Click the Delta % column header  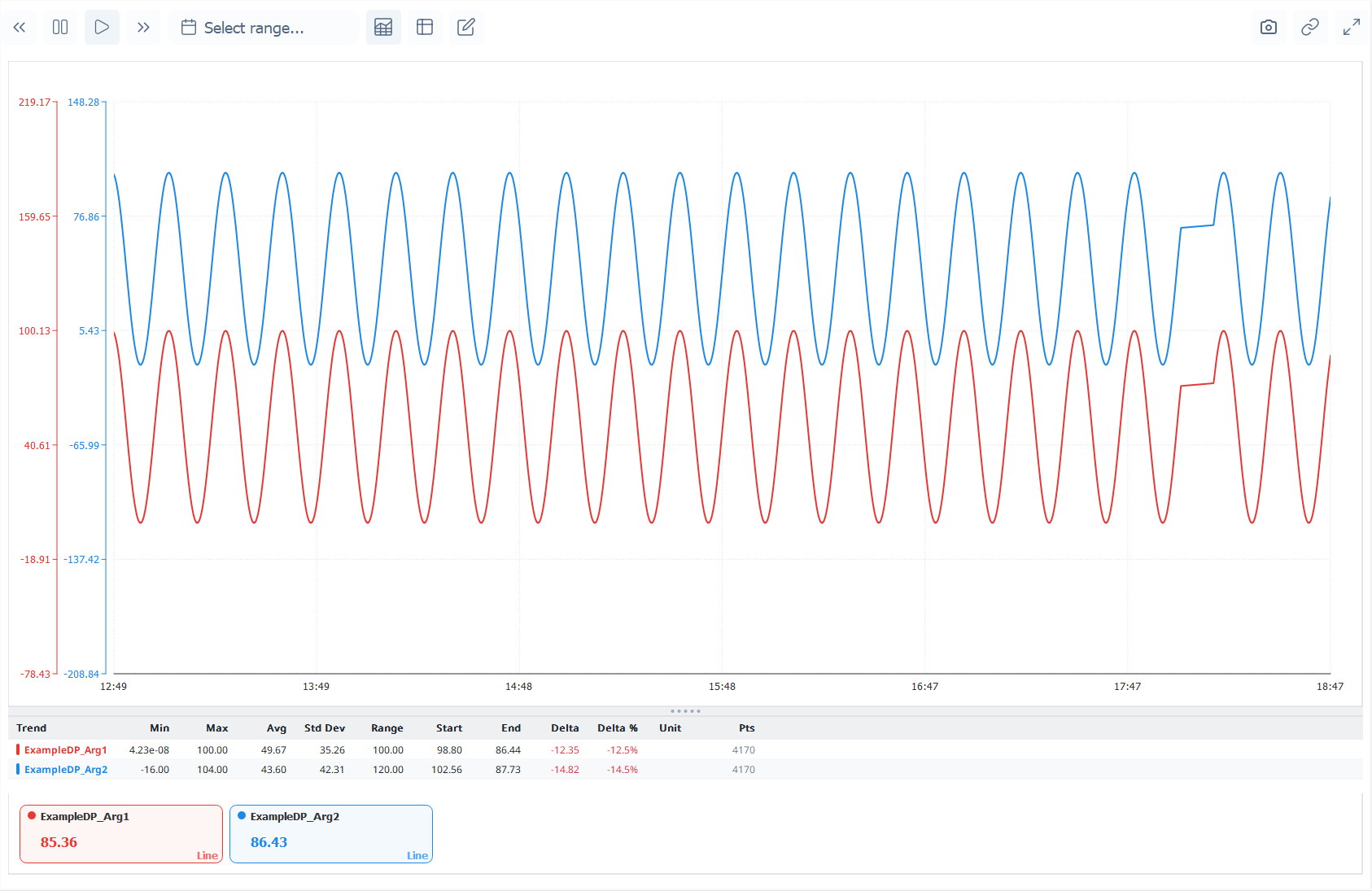point(617,728)
